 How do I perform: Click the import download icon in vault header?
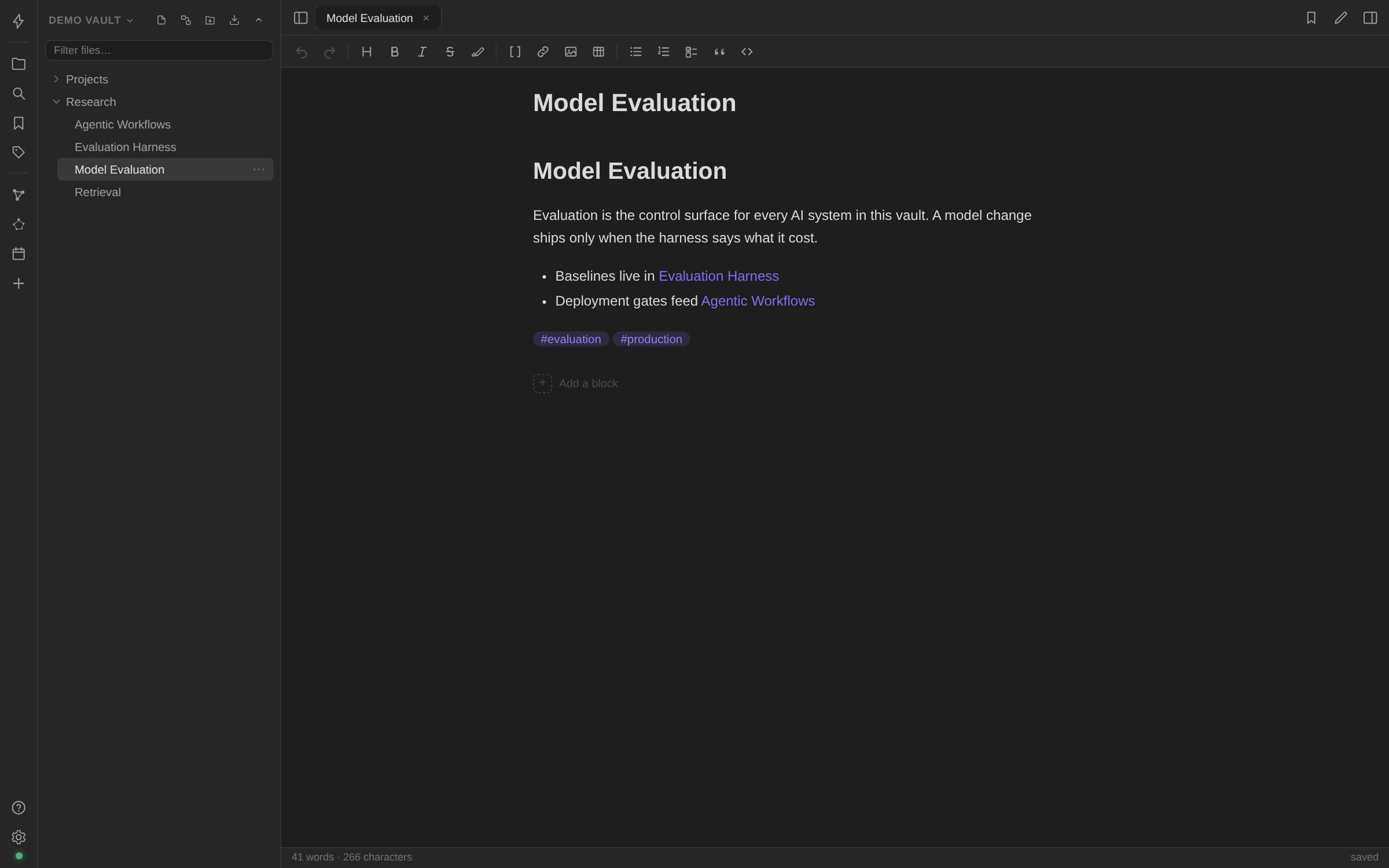coord(234,20)
